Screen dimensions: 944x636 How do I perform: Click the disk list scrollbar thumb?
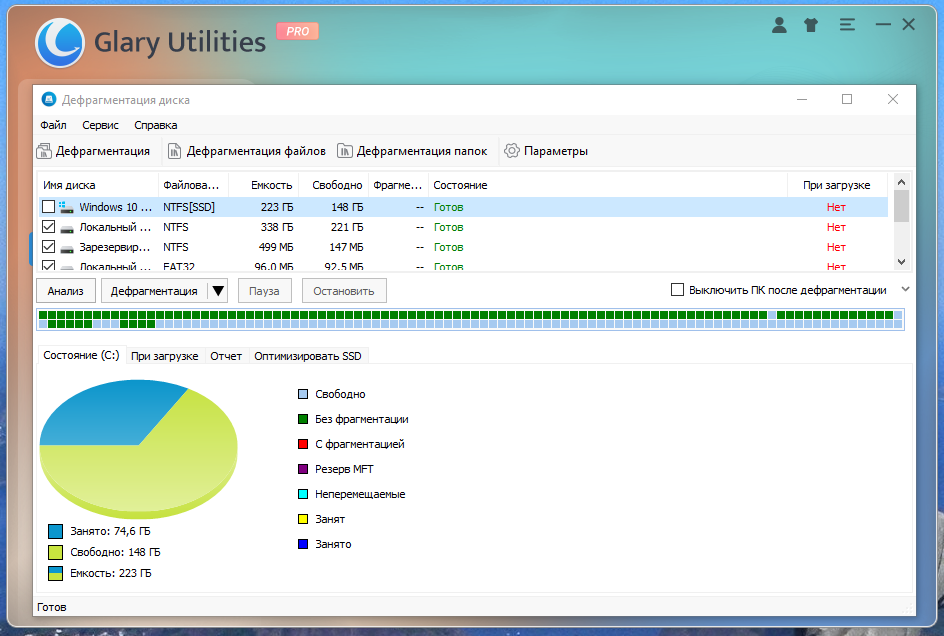(x=901, y=206)
